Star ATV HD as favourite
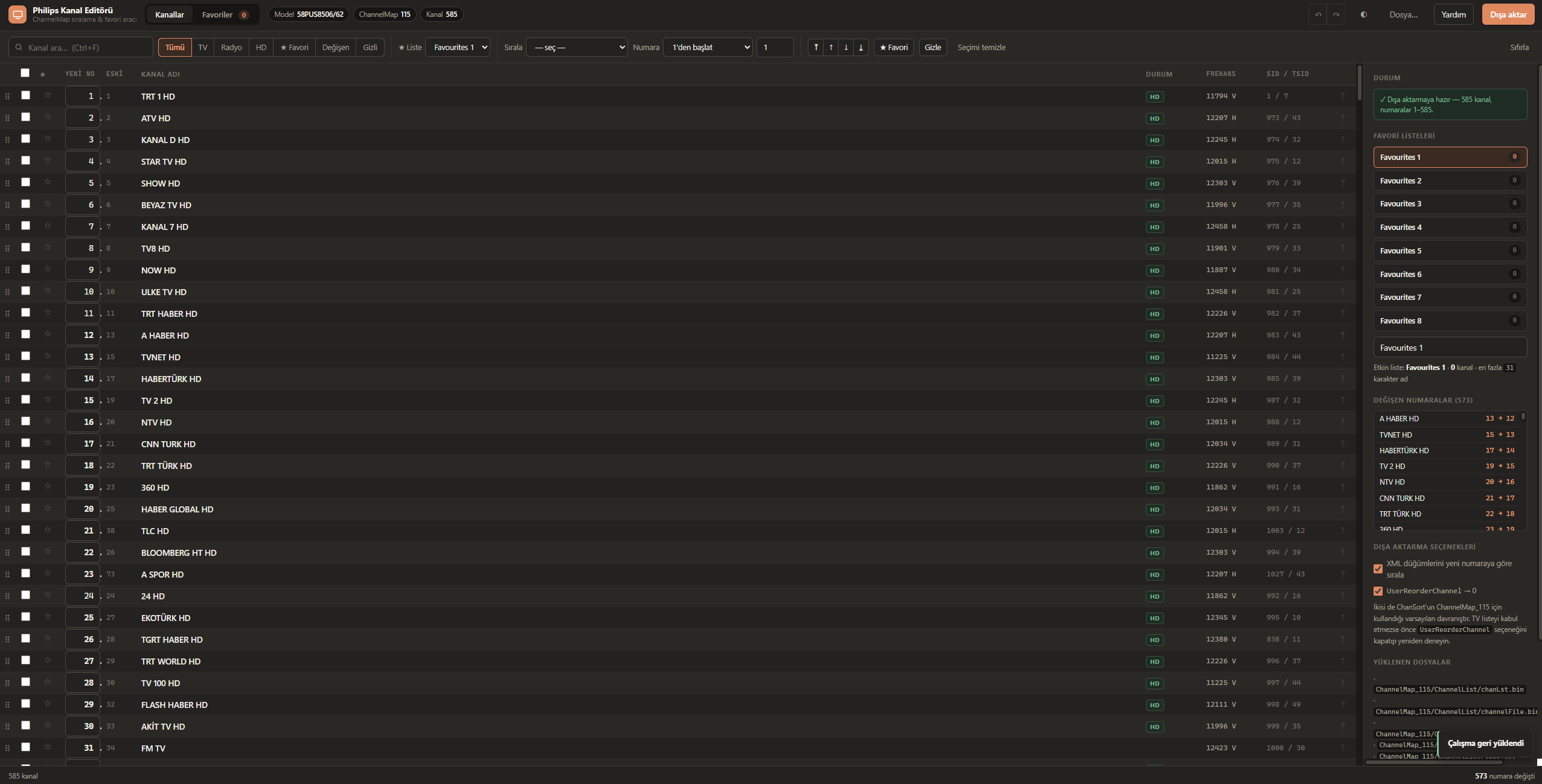1542x784 pixels. point(48,117)
